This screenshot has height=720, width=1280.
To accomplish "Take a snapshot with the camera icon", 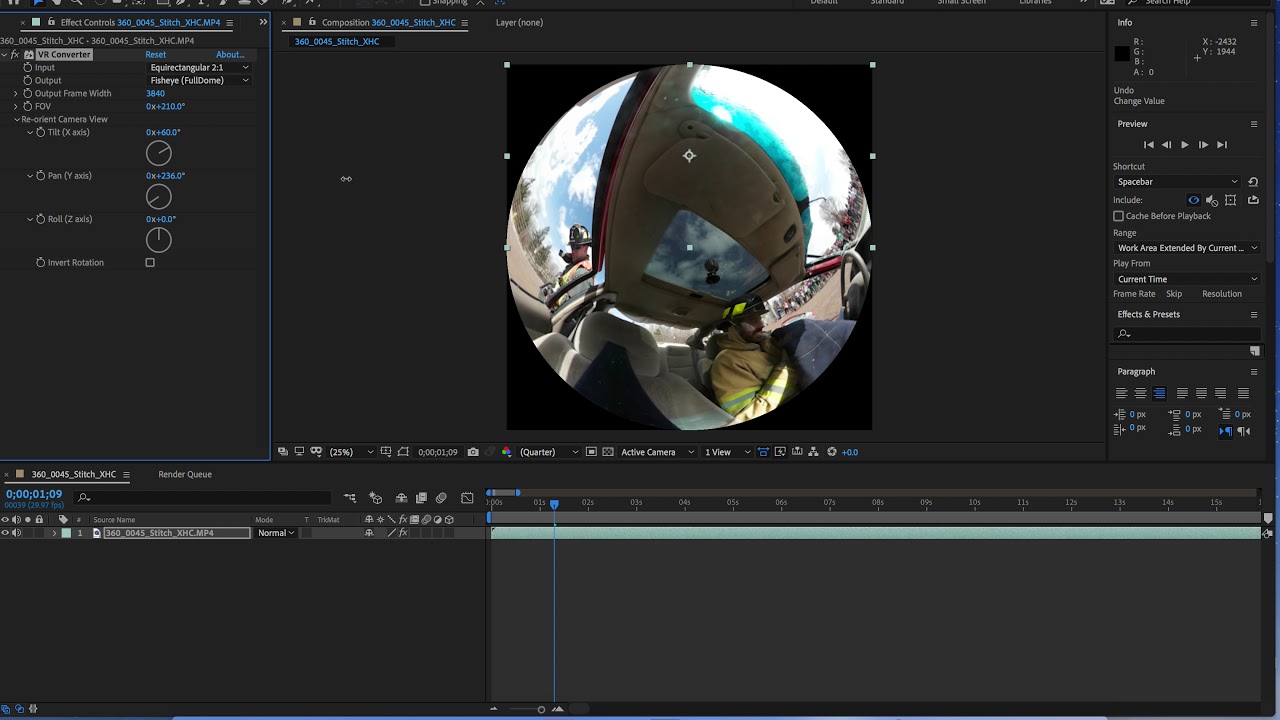I will coord(473,452).
